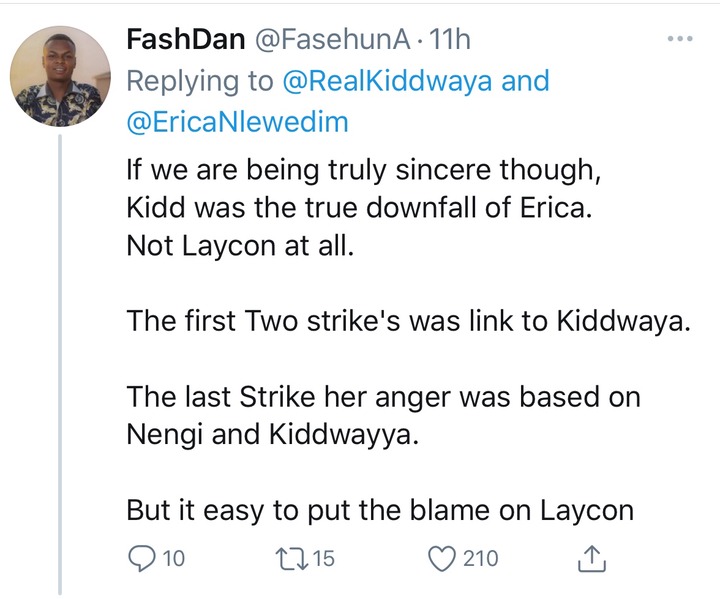The height and width of the screenshot is (599, 720).
Task: Click the 11h tweet timestamp
Action: tap(449, 40)
